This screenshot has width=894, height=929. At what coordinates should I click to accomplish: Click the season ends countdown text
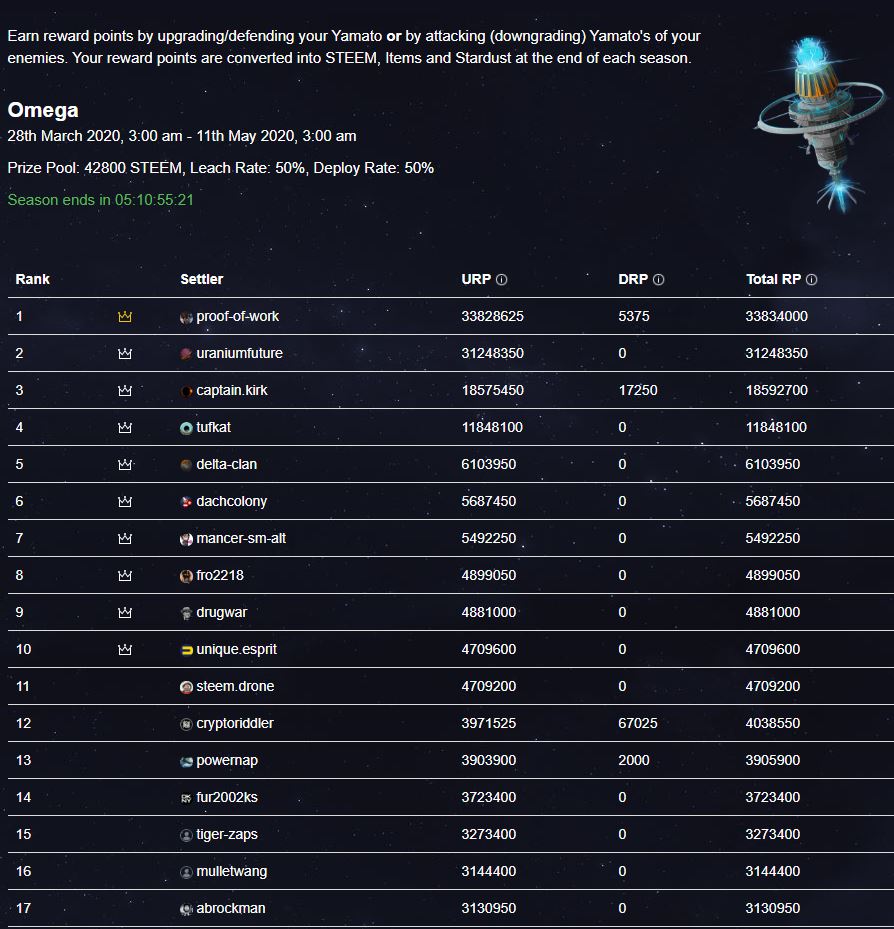pyautogui.click(x=100, y=200)
